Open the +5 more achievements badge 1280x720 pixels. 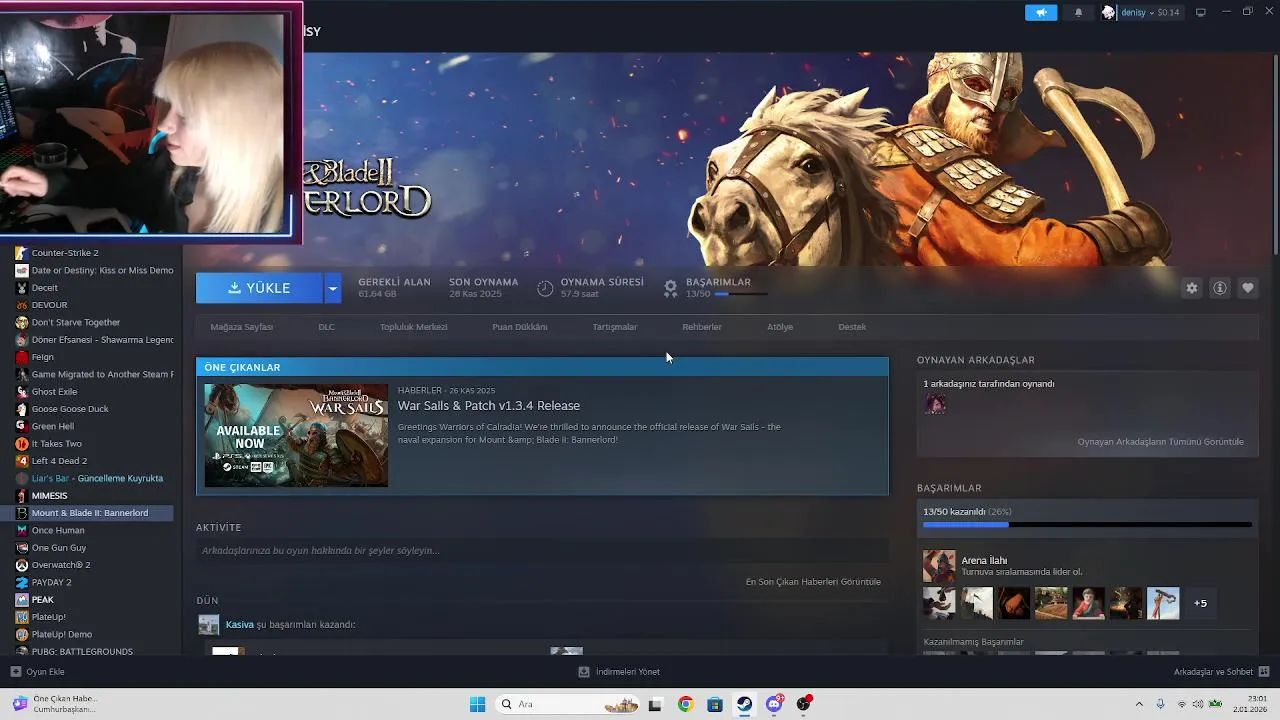coord(1200,603)
